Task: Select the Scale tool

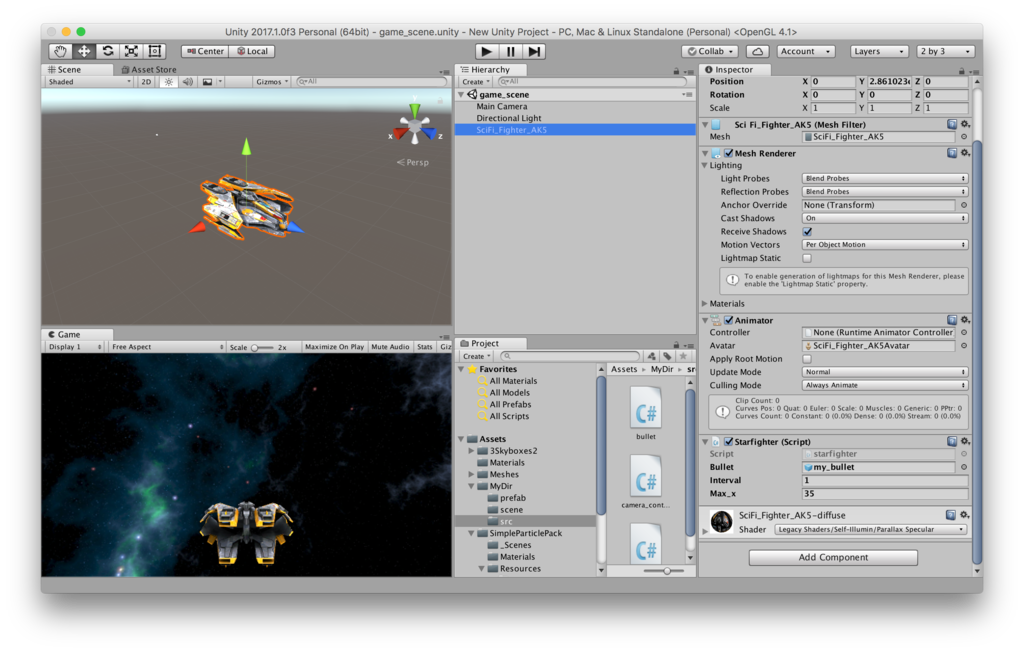Action: pos(131,51)
